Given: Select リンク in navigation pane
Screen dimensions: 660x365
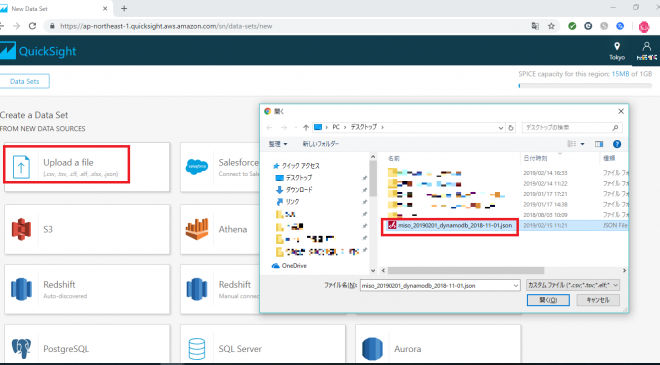Looking at the screenshot, I should click(288, 202).
